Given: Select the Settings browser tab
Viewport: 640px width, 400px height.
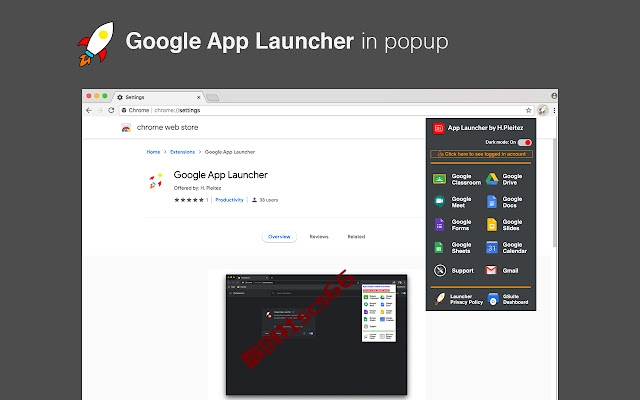Looking at the screenshot, I should click(158, 97).
